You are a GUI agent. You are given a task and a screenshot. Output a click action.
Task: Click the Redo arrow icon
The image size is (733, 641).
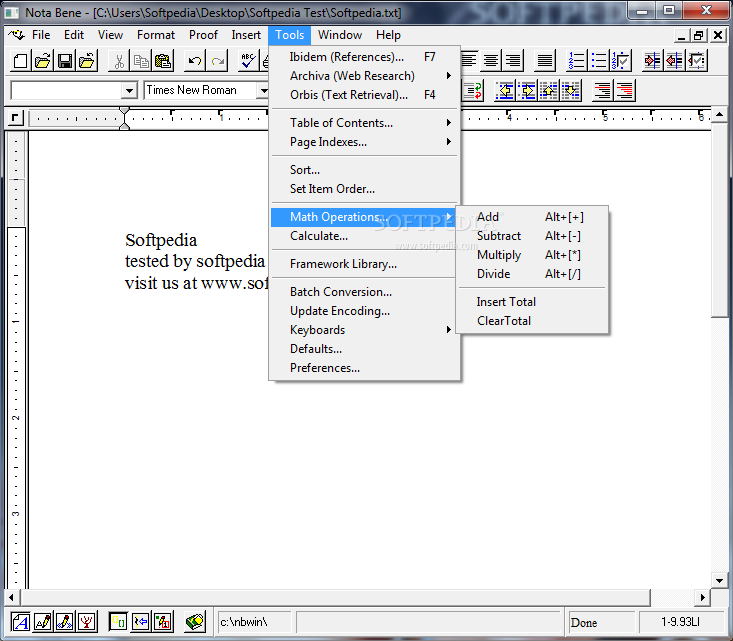point(217,61)
